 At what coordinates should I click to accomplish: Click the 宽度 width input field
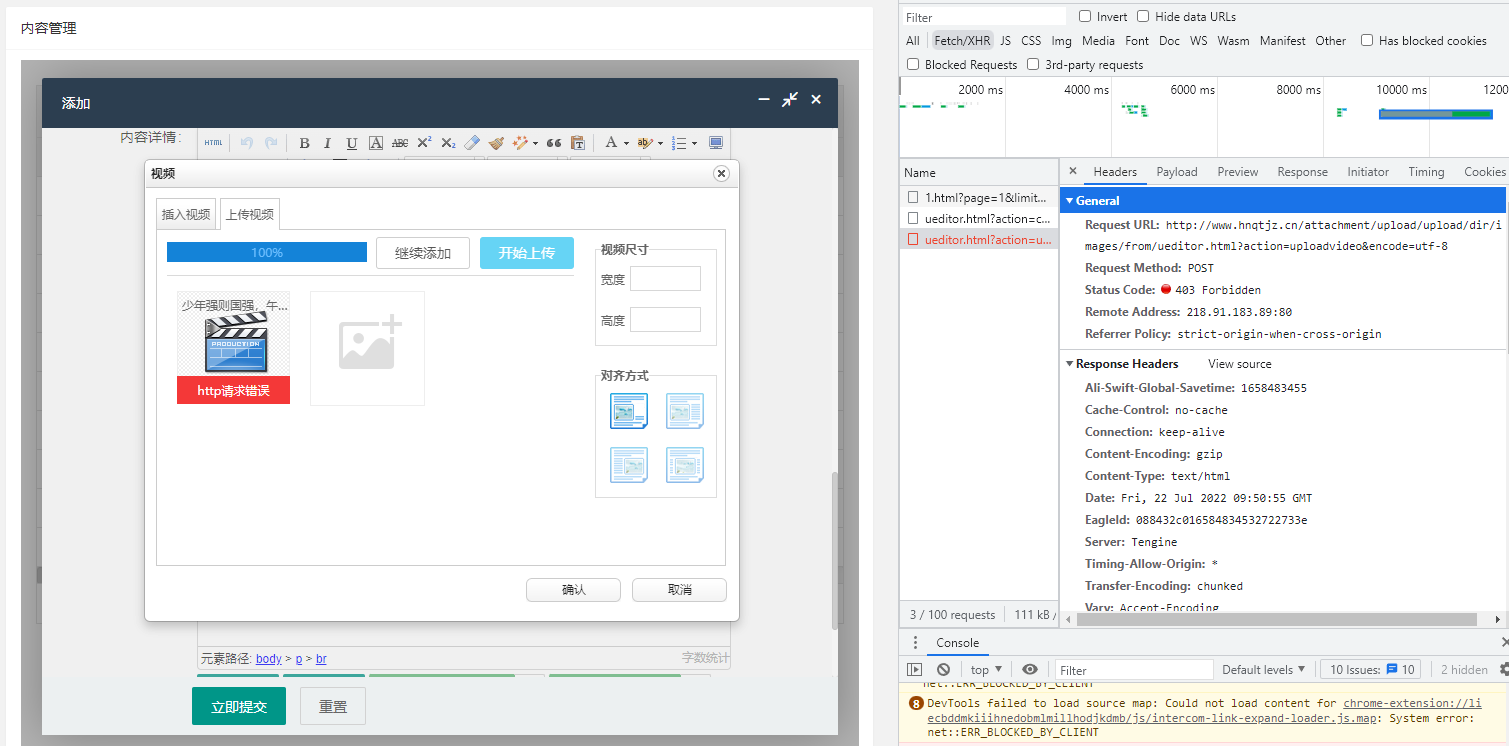click(x=665, y=279)
